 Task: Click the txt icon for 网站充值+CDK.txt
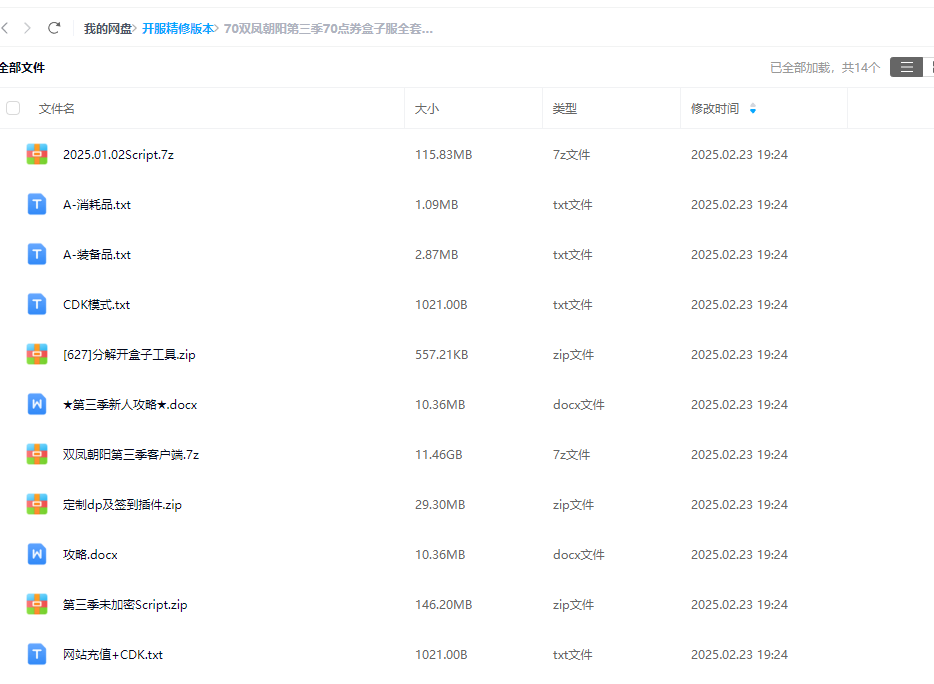37,655
